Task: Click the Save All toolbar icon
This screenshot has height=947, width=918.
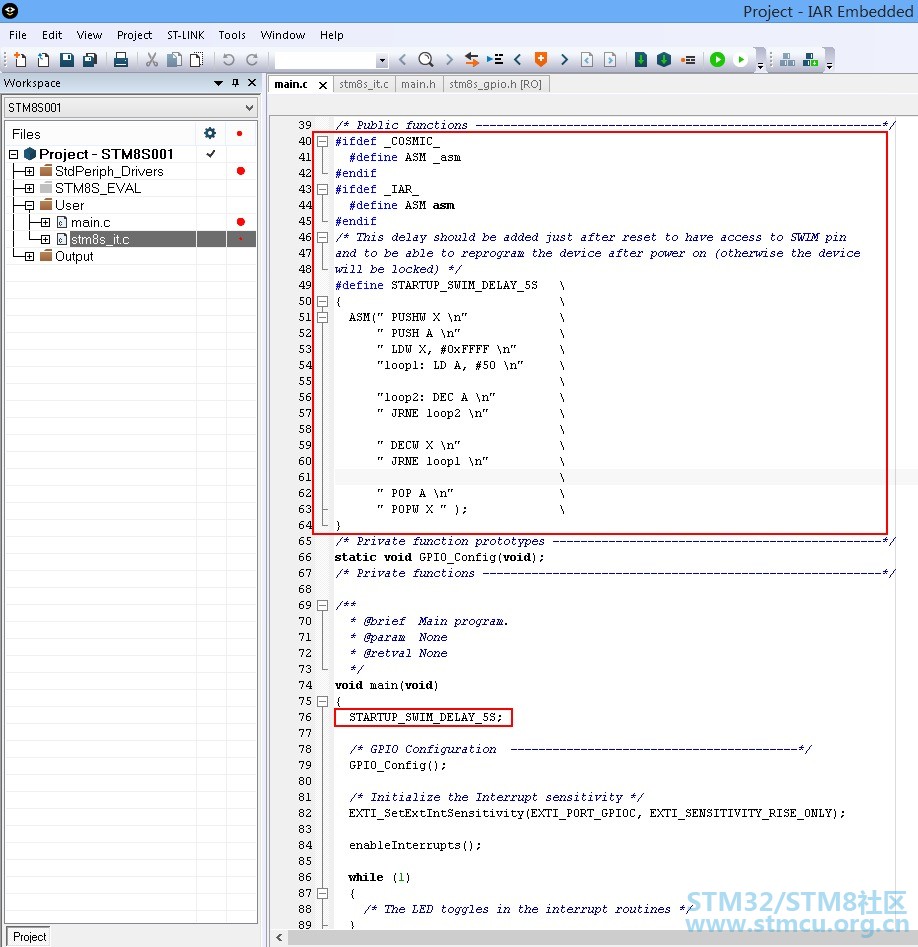Action: [x=90, y=59]
